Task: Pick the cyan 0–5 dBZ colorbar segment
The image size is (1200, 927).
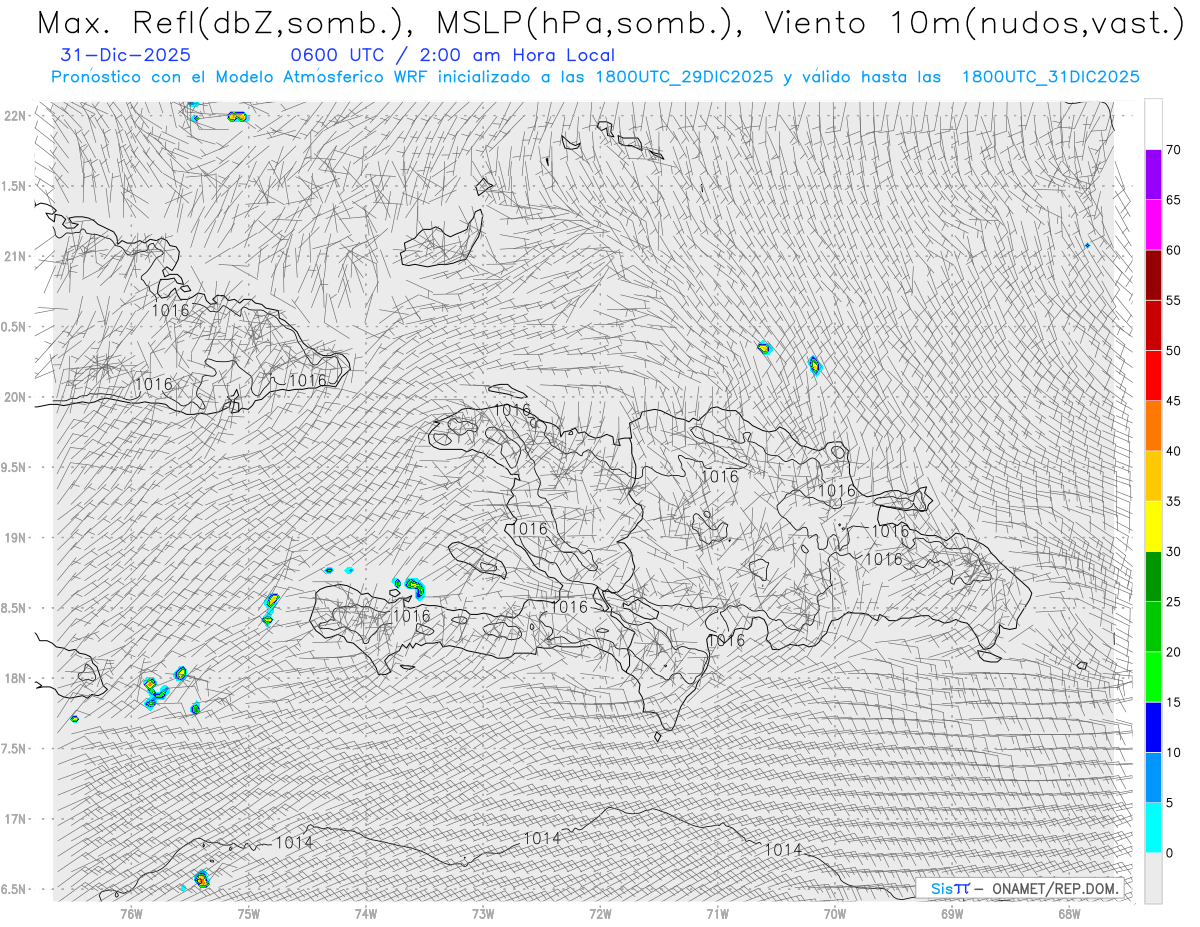Action: coord(1153,828)
